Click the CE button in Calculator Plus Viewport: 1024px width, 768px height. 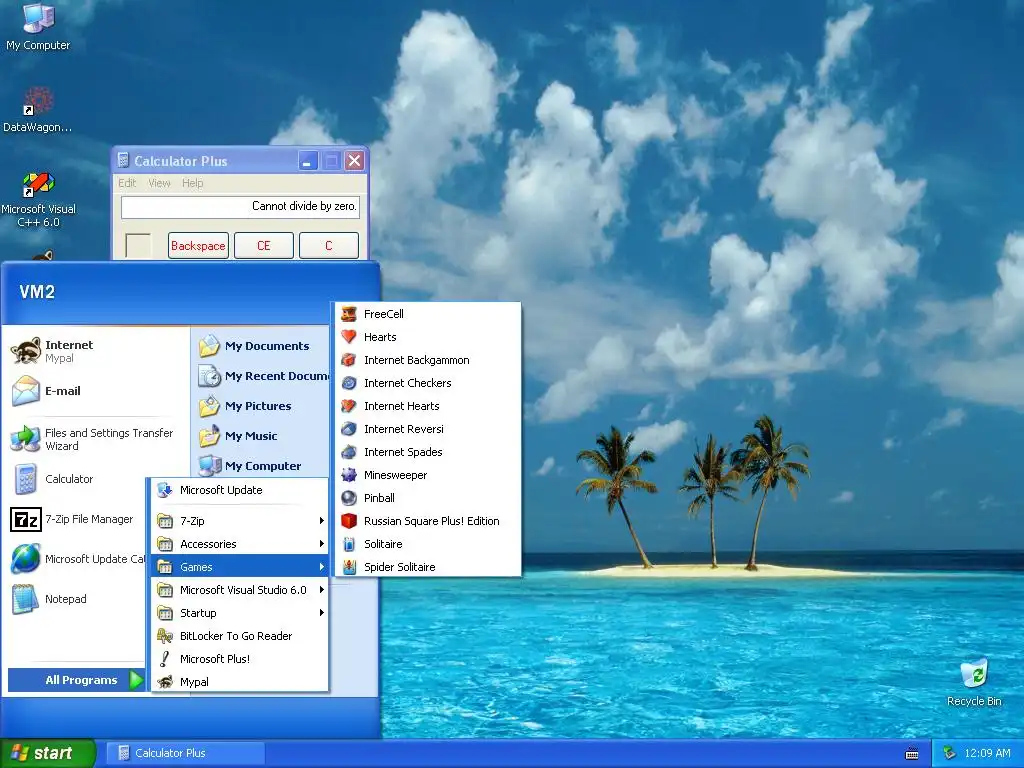click(264, 246)
